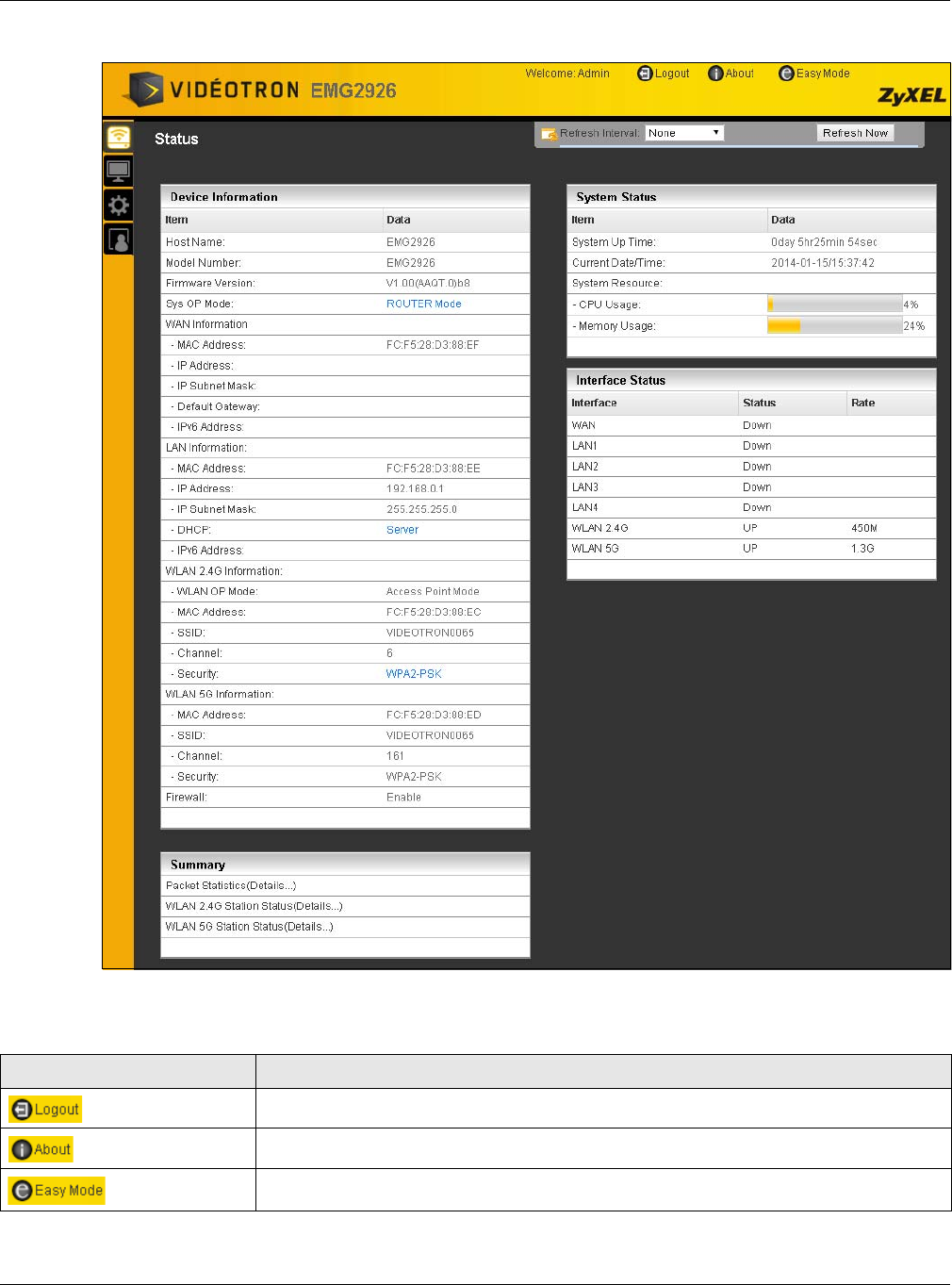Click the 5G security value WPA2-PSK
Screen dimensions: 952x1285
point(414,777)
